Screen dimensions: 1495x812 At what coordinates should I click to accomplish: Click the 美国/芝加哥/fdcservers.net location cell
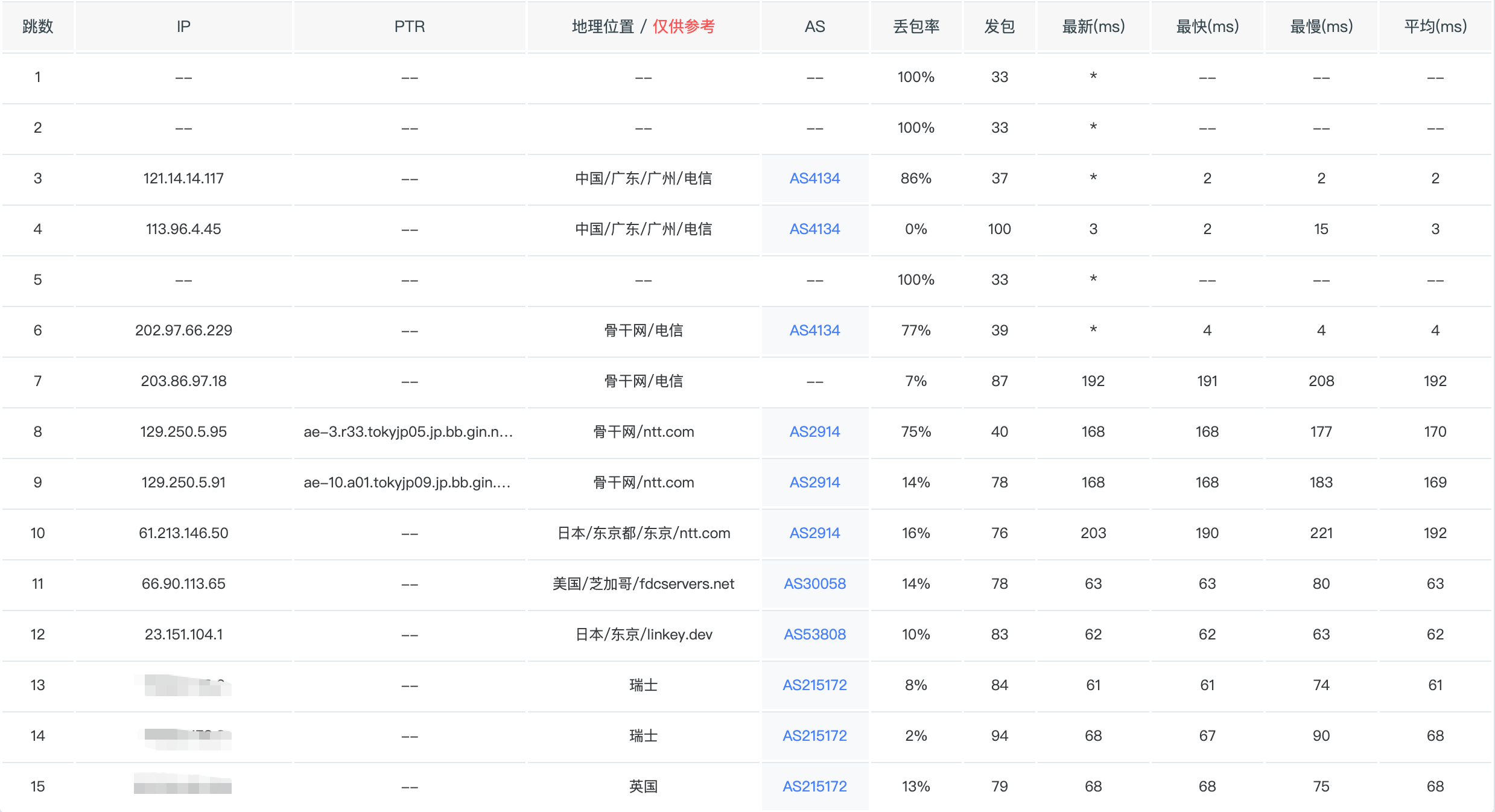coord(643,584)
